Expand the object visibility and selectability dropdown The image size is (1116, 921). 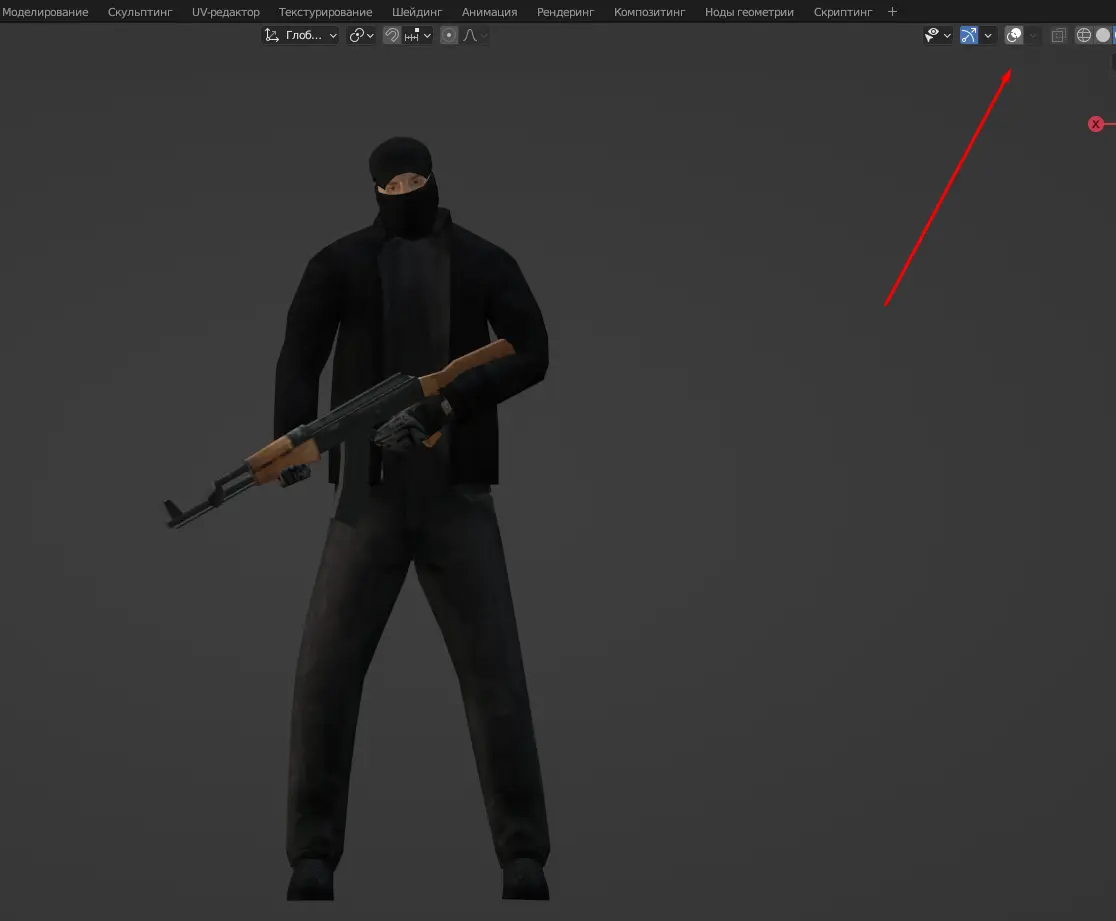coord(938,35)
